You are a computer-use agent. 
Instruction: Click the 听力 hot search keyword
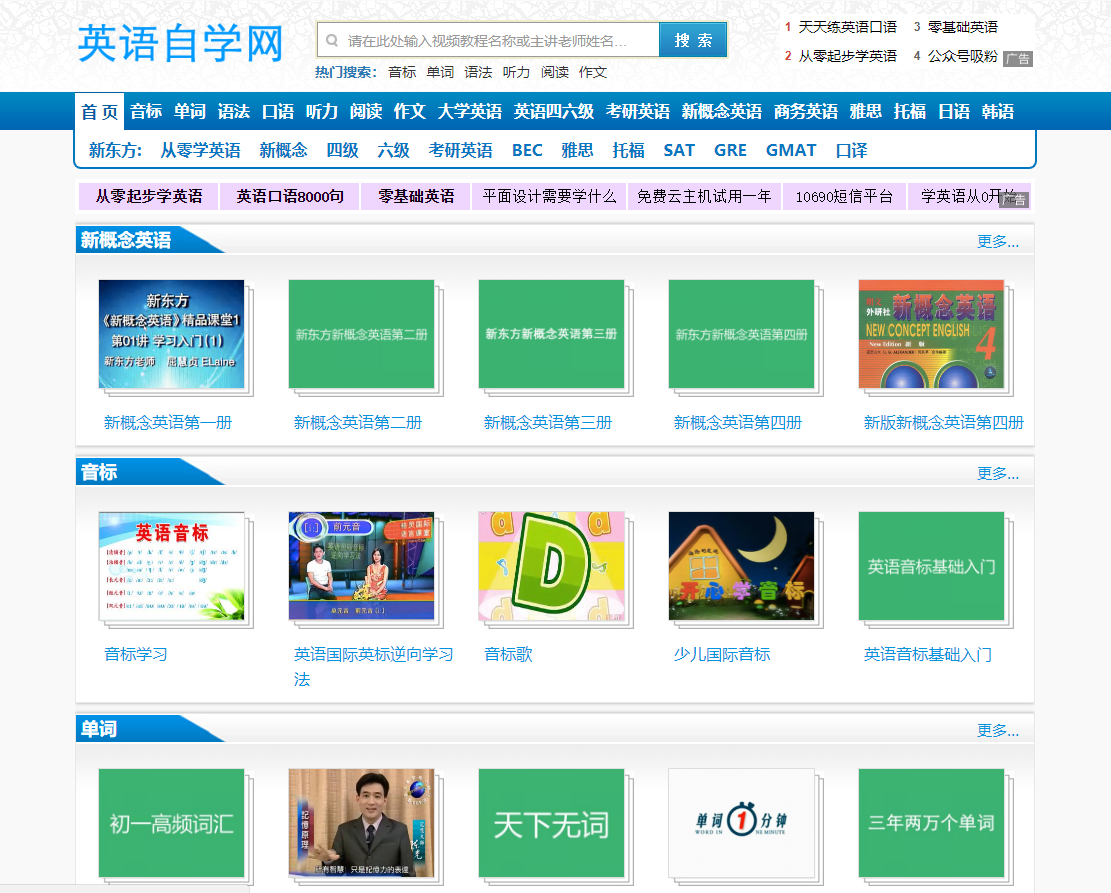516,72
